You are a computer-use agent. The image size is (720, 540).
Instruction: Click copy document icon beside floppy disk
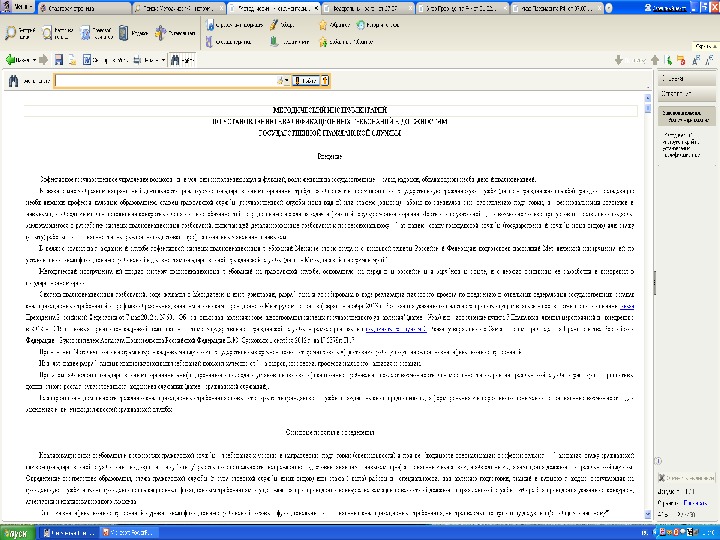[73, 59]
